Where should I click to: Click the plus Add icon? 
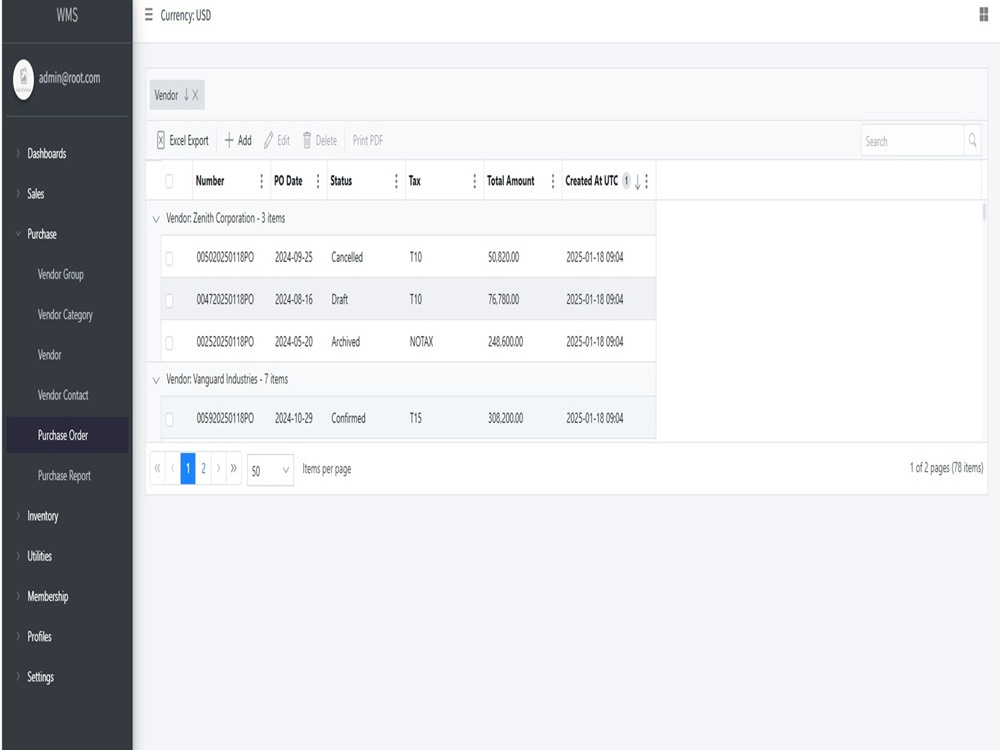click(x=229, y=140)
